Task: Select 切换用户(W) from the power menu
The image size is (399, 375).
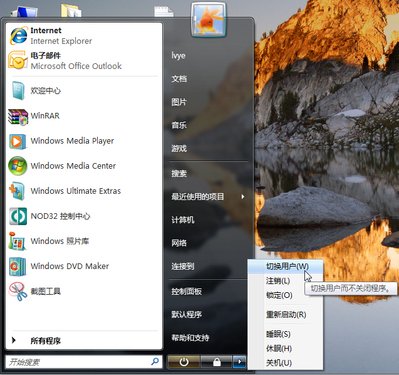Action: [286, 266]
